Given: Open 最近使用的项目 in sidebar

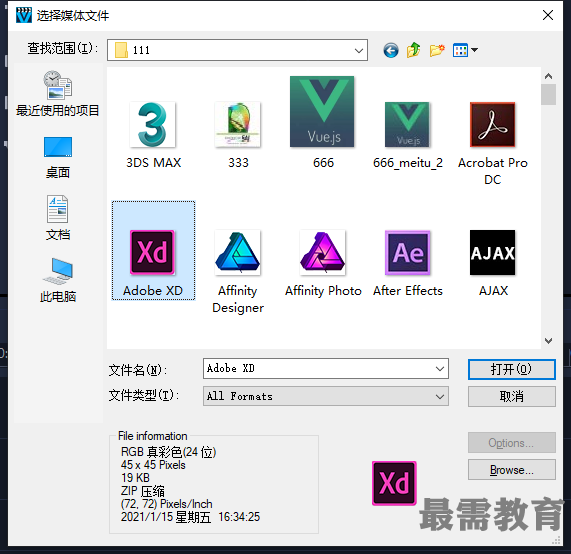Looking at the screenshot, I should point(58,94).
